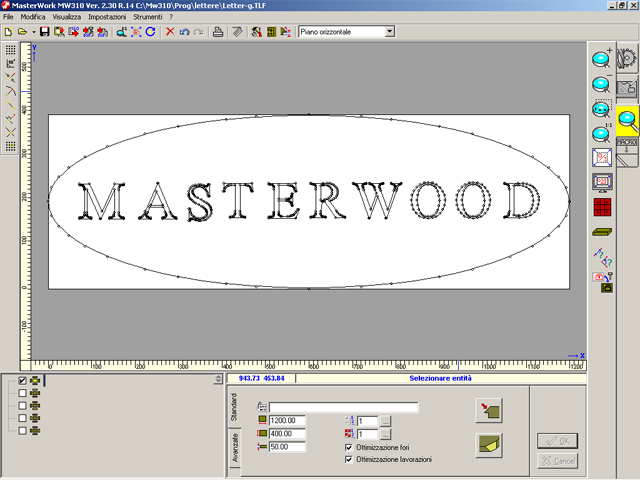Zoom out with minus magnifier
640x480 pixels.
click(602, 84)
